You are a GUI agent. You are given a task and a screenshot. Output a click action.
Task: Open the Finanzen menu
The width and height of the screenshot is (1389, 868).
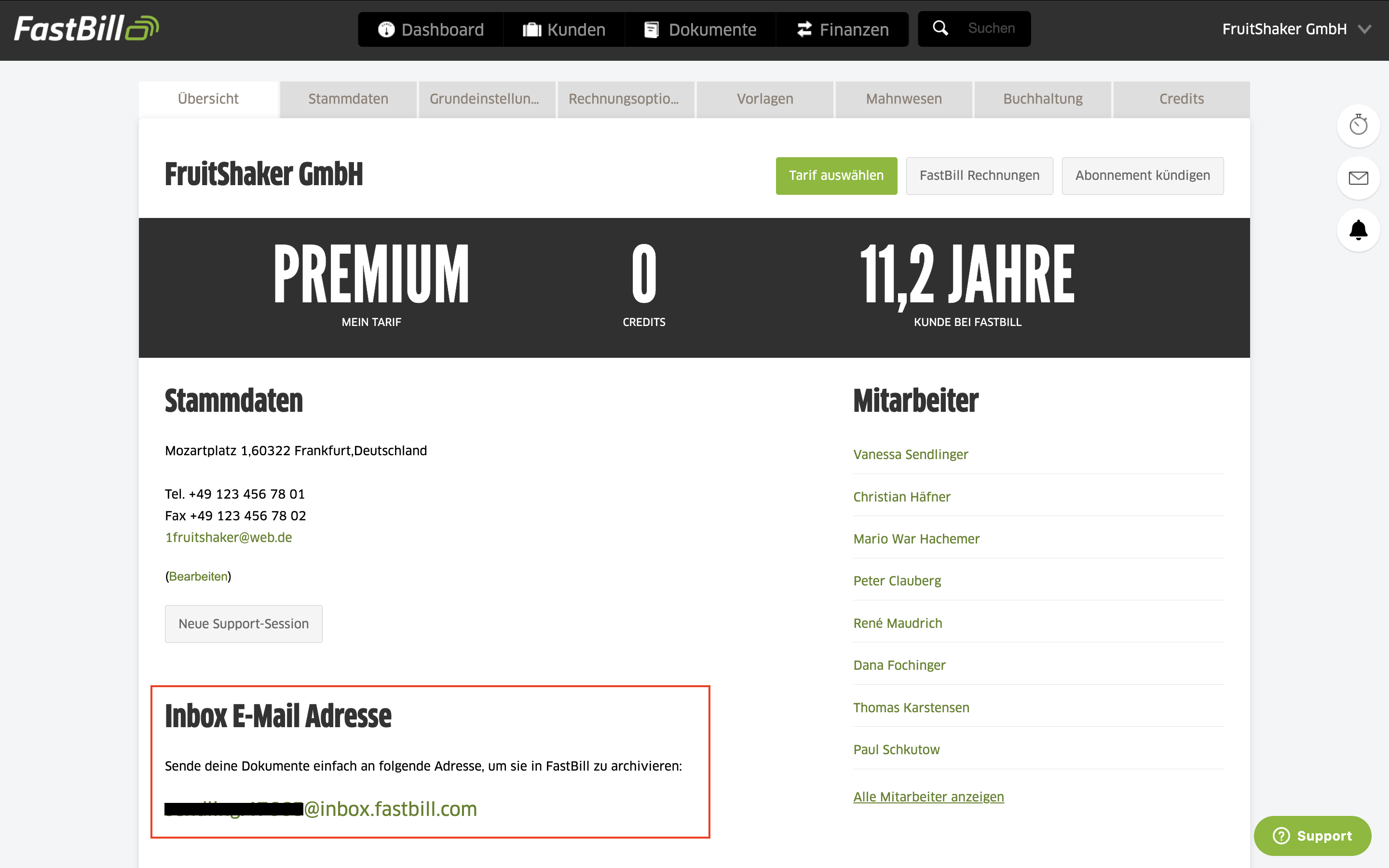[x=843, y=29]
